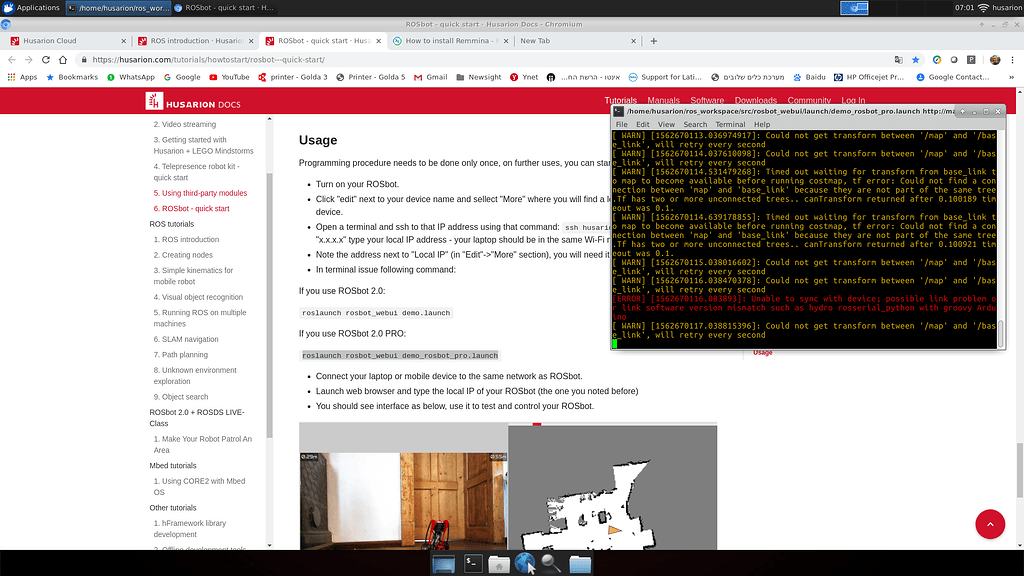The height and width of the screenshot is (576, 1024).
Task: Switch to the 'How to install Remmina' tab
Action: coord(447,42)
